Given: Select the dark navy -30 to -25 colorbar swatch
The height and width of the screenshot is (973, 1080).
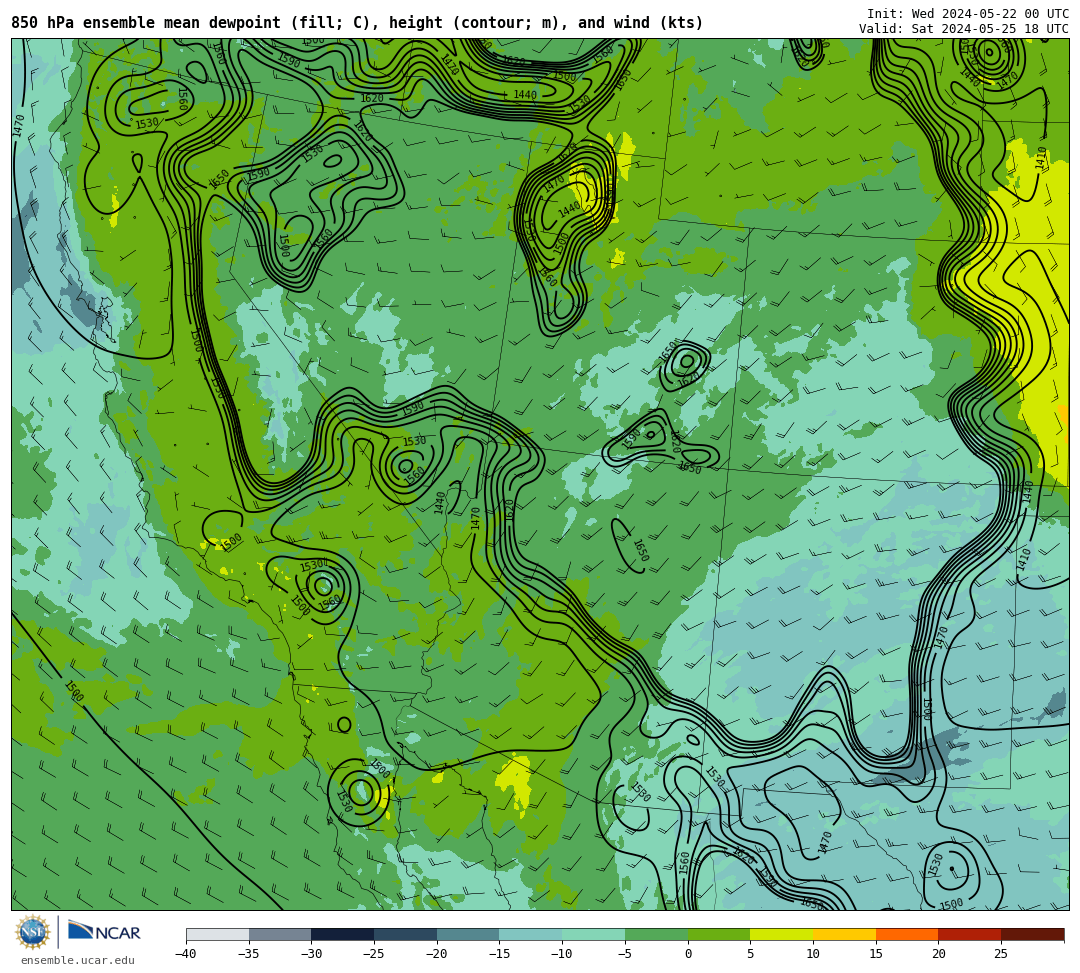Looking at the screenshot, I should [x=343, y=934].
